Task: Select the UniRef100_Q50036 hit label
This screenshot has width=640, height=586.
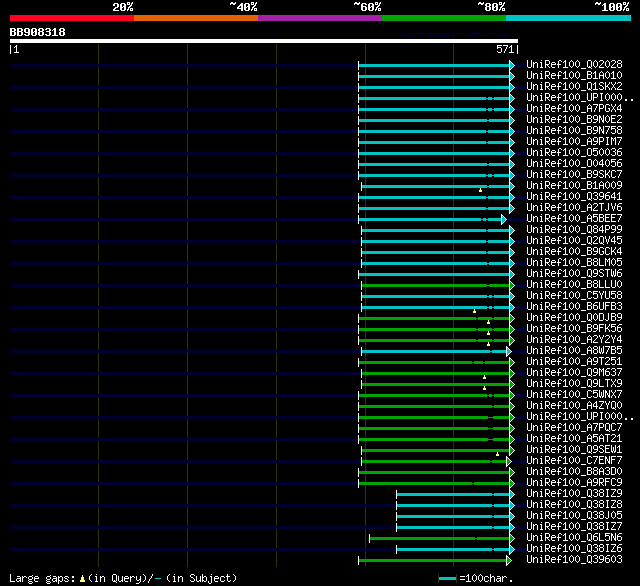Action: 574,153
